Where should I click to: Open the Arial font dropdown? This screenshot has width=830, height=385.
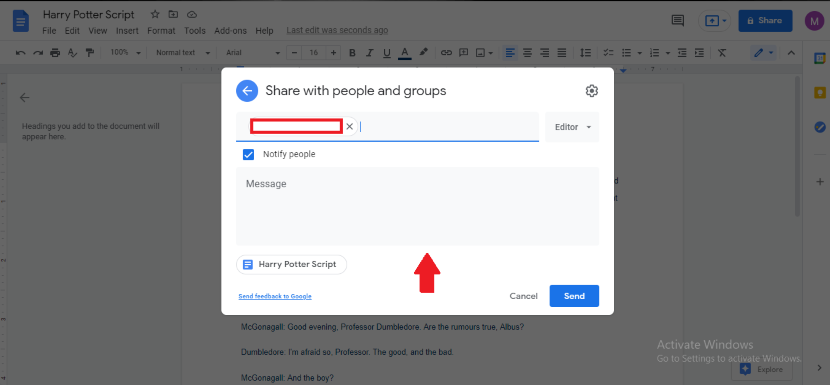[253, 52]
